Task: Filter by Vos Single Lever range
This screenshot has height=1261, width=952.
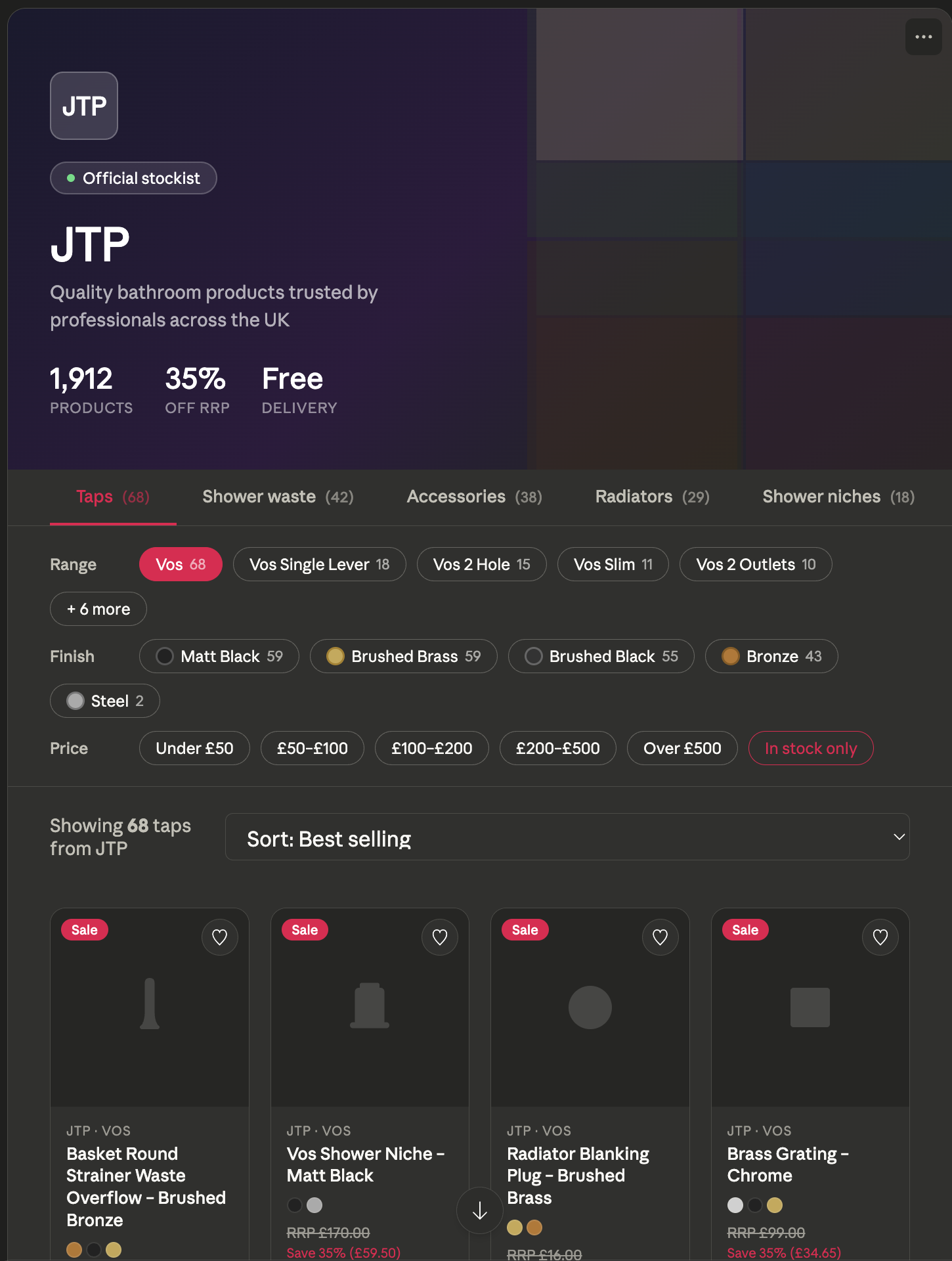Action: pyautogui.click(x=320, y=564)
